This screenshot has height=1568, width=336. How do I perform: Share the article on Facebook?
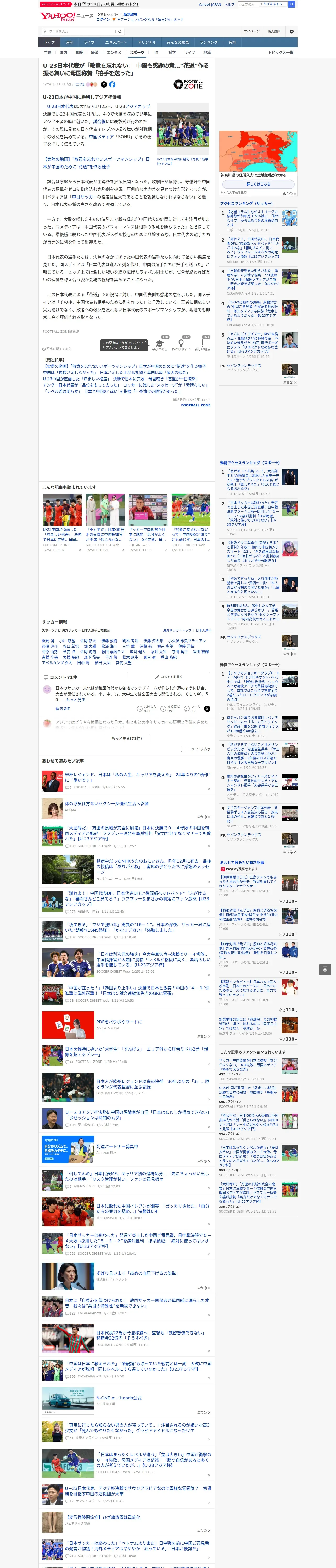click(x=112, y=85)
